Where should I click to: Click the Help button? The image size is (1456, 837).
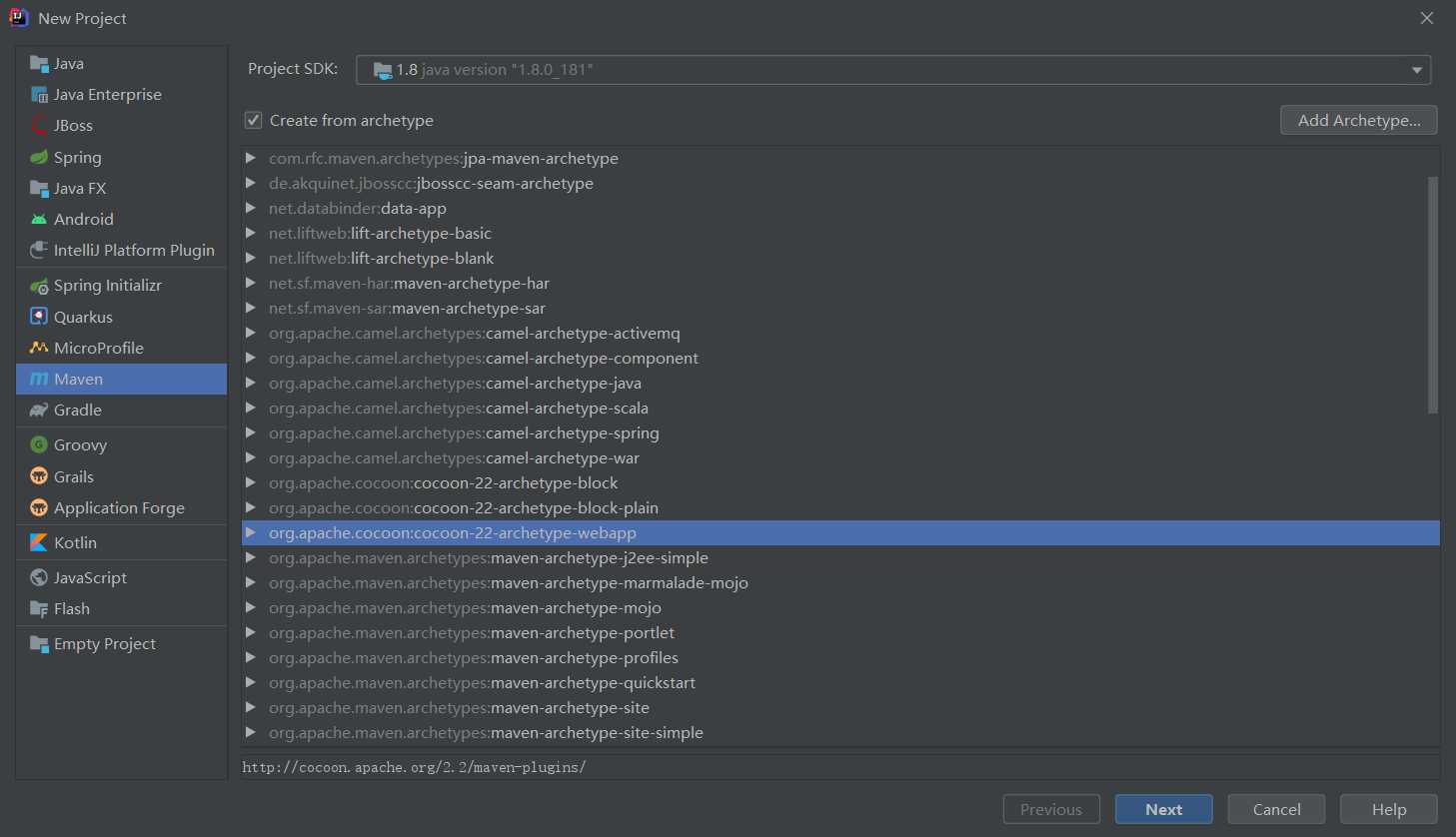click(1389, 809)
